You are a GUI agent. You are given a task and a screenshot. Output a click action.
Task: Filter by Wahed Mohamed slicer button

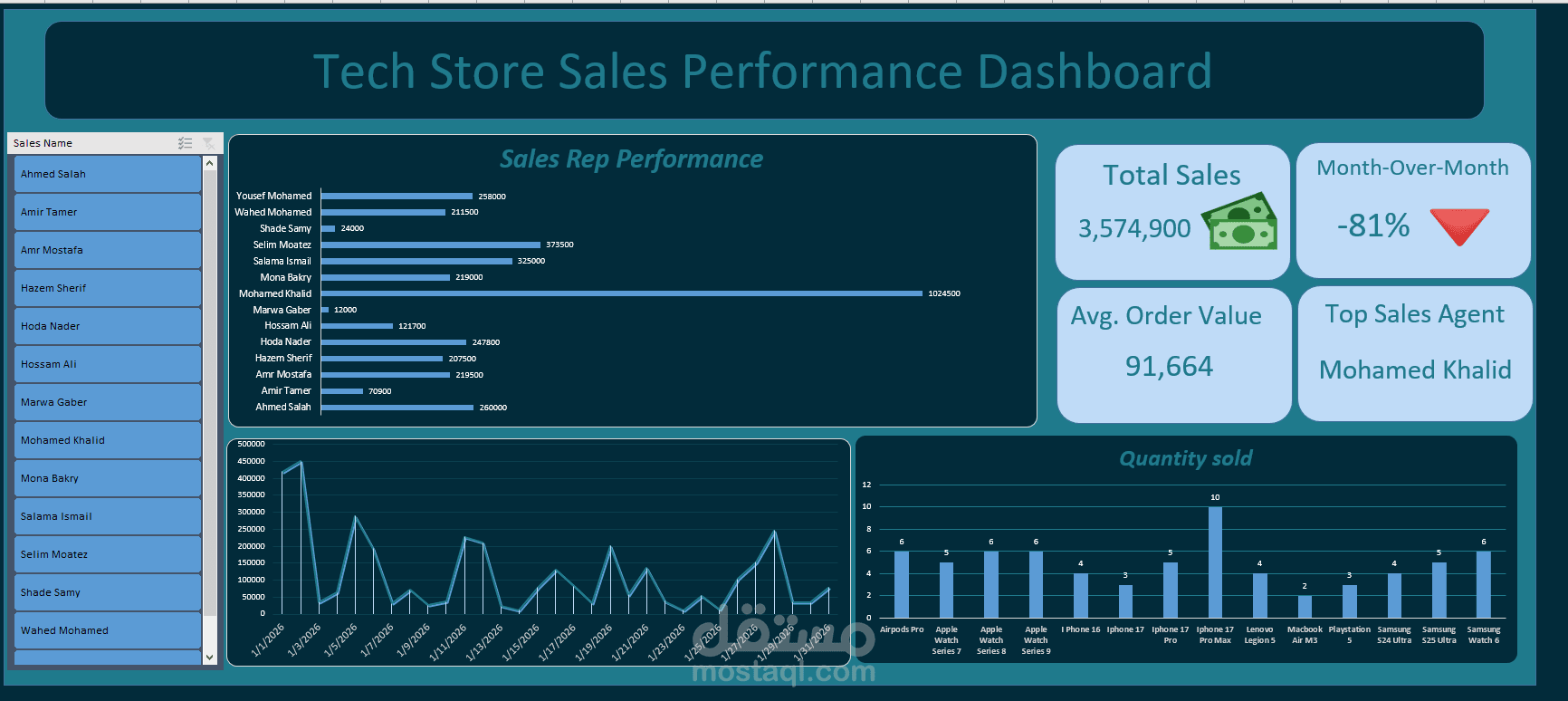108,630
